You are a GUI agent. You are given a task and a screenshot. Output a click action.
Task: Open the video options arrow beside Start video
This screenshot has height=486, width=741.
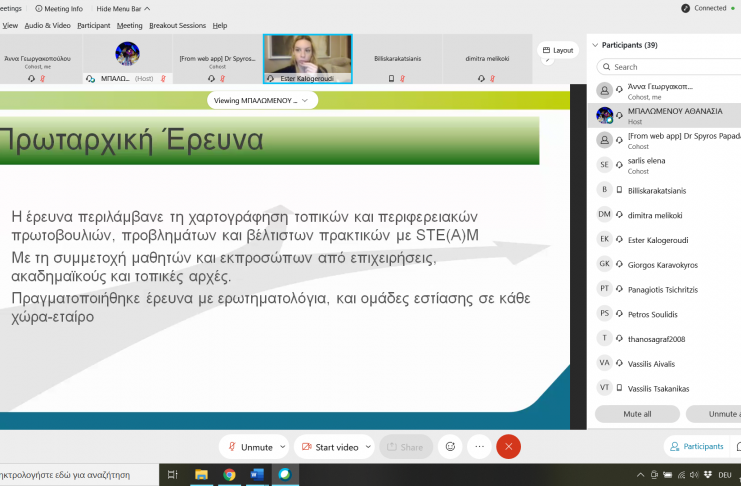click(369, 447)
